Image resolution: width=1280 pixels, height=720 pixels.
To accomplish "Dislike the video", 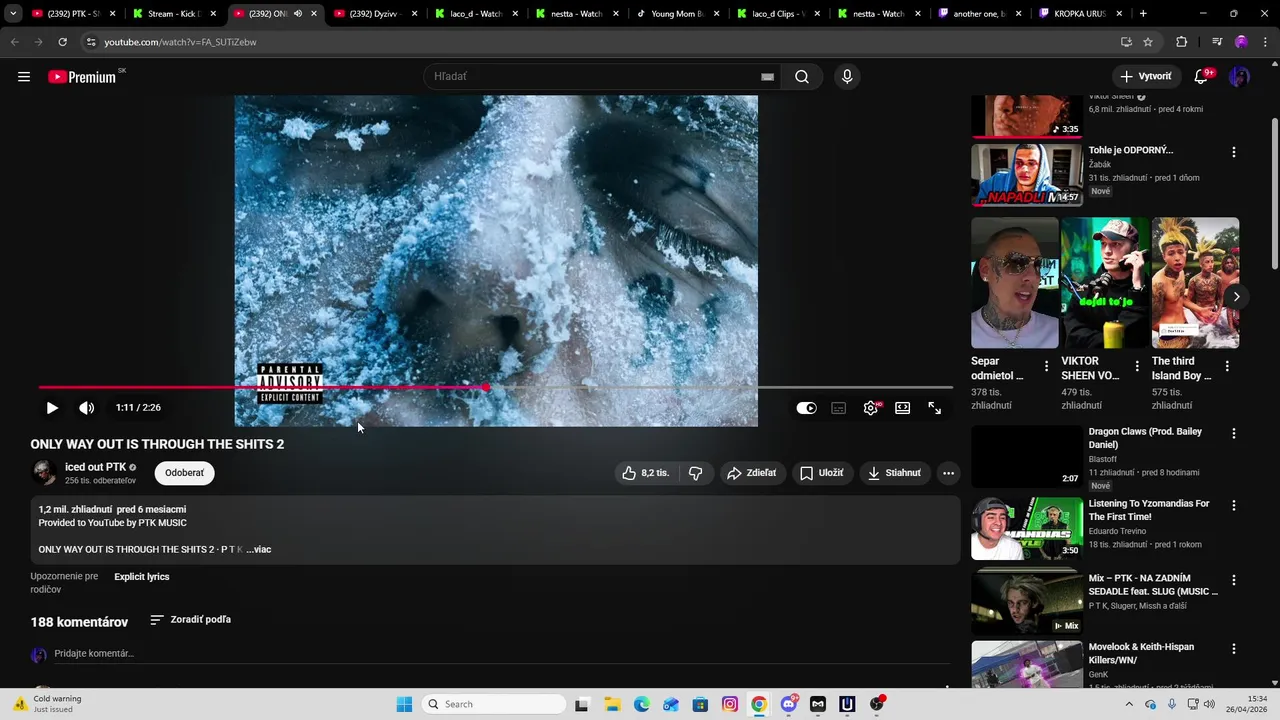I will 696,473.
